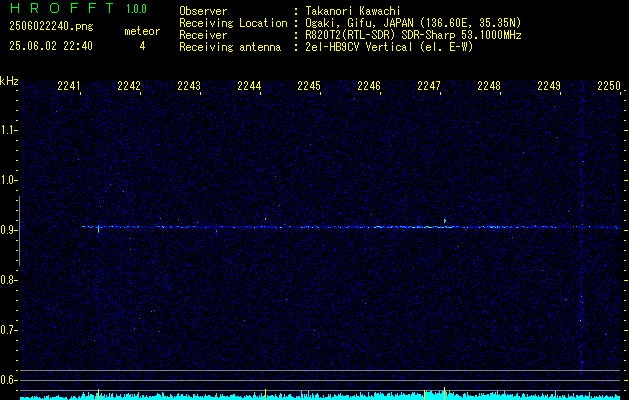The image size is (629, 400).
Task: Click the 1.0 kHz frequency label
Action: coord(9,180)
